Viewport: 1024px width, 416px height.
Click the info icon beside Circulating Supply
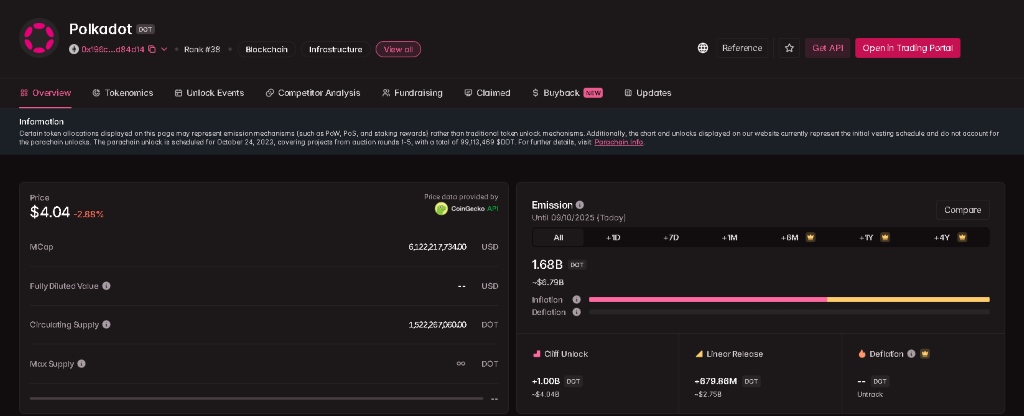pyautogui.click(x=107, y=324)
